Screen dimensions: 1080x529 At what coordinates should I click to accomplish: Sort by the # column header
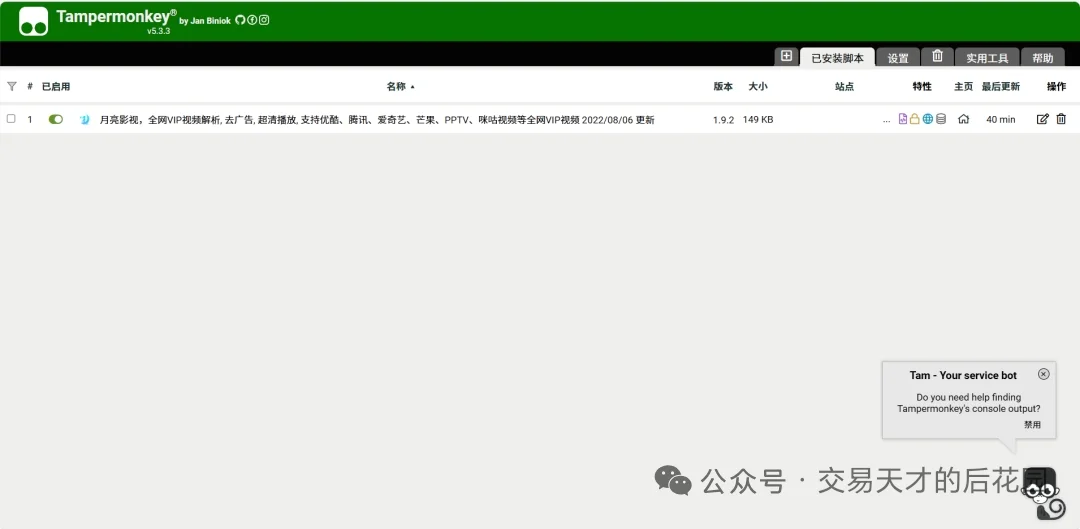pos(30,86)
